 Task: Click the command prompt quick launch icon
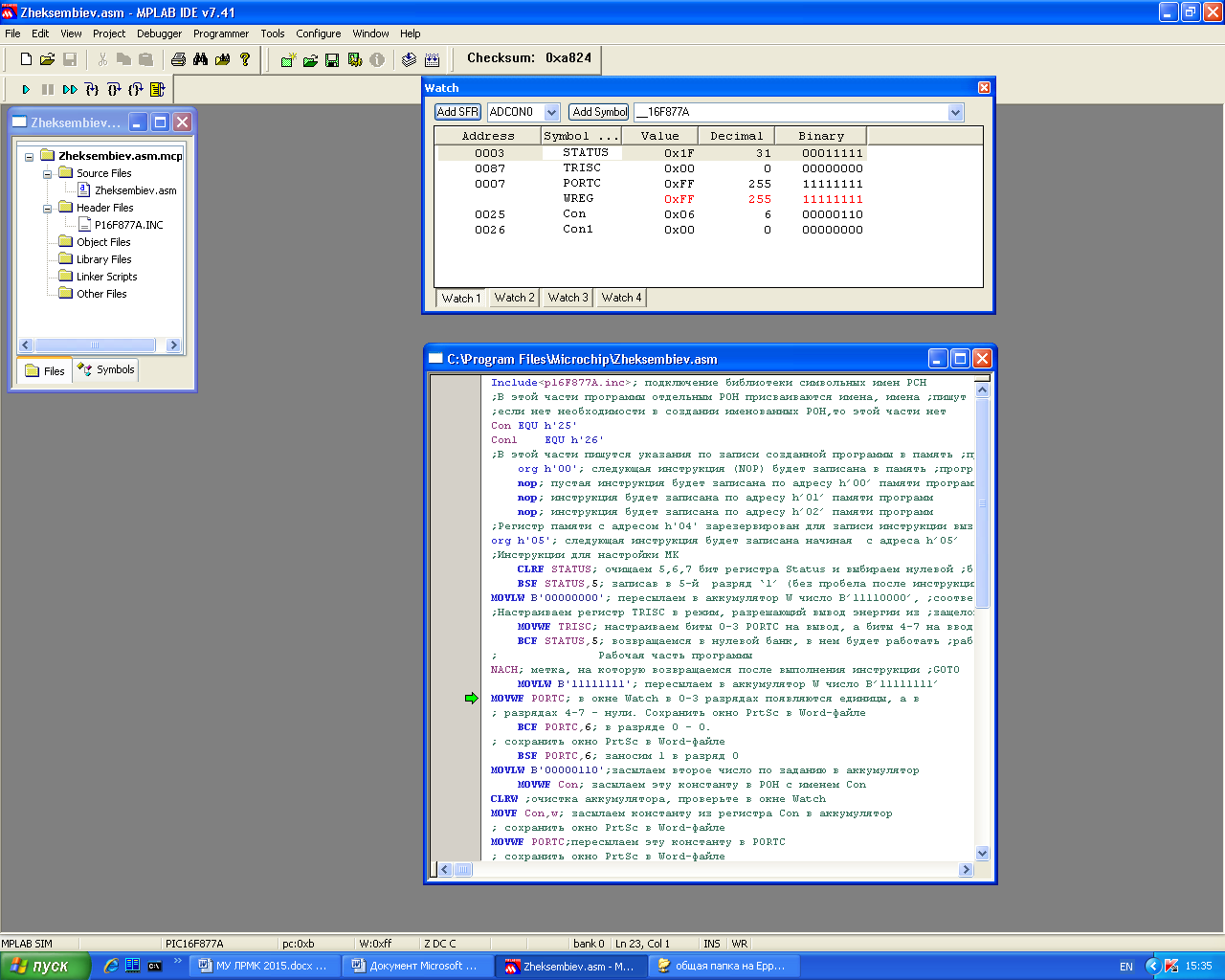(x=154, y=966)
